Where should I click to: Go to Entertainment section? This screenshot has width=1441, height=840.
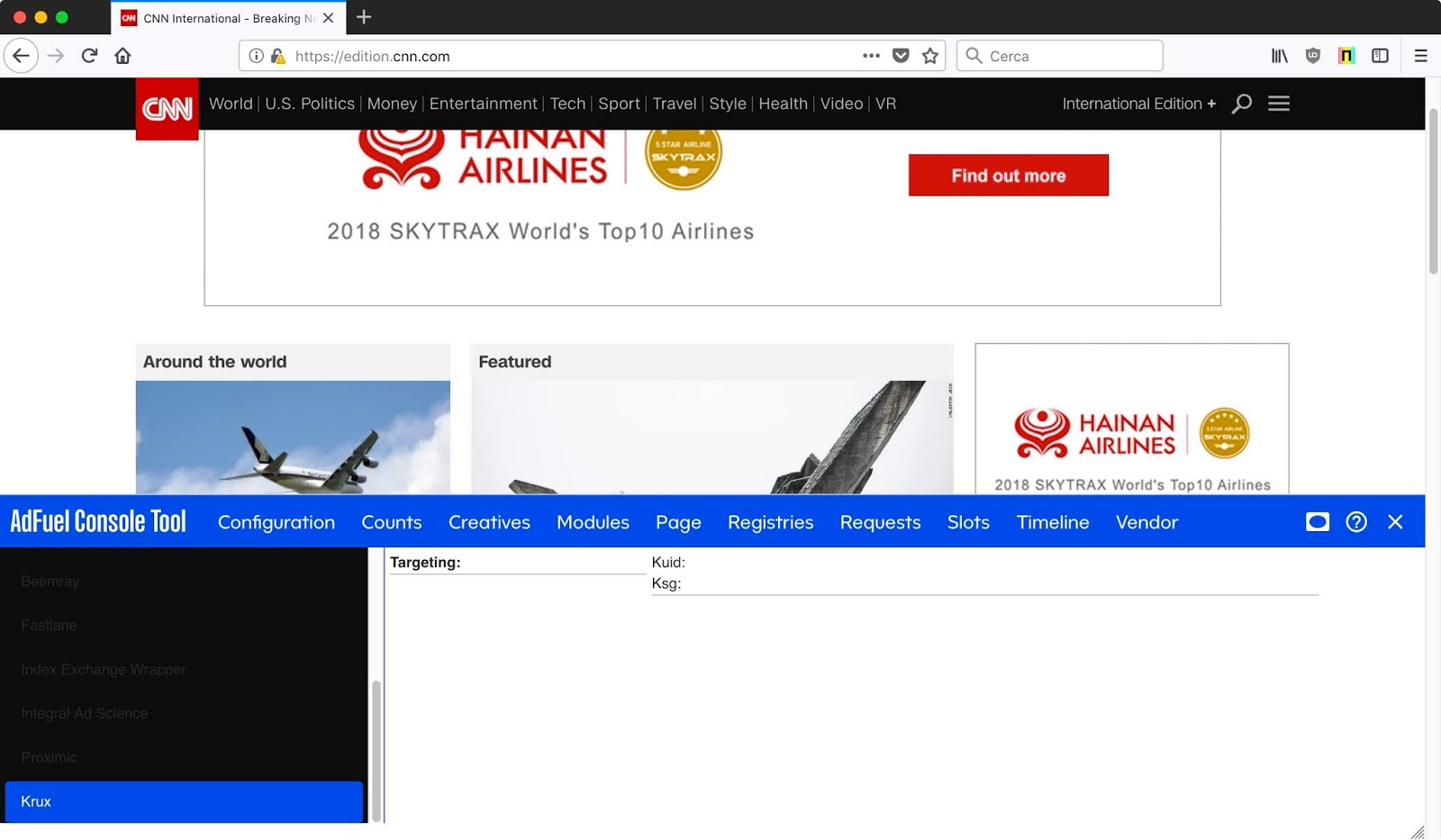483,104
